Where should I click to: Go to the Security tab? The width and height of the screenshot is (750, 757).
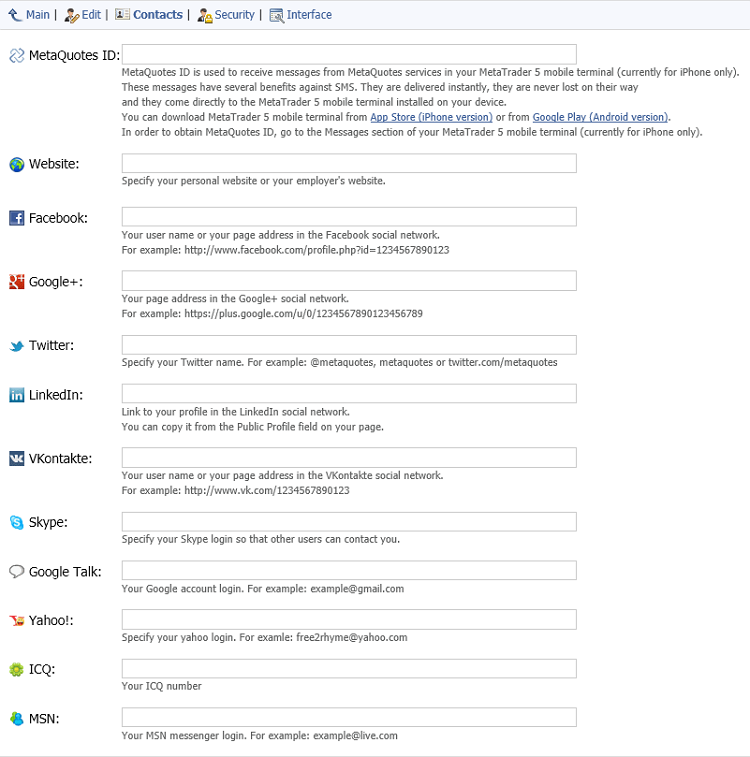[234, 15]
